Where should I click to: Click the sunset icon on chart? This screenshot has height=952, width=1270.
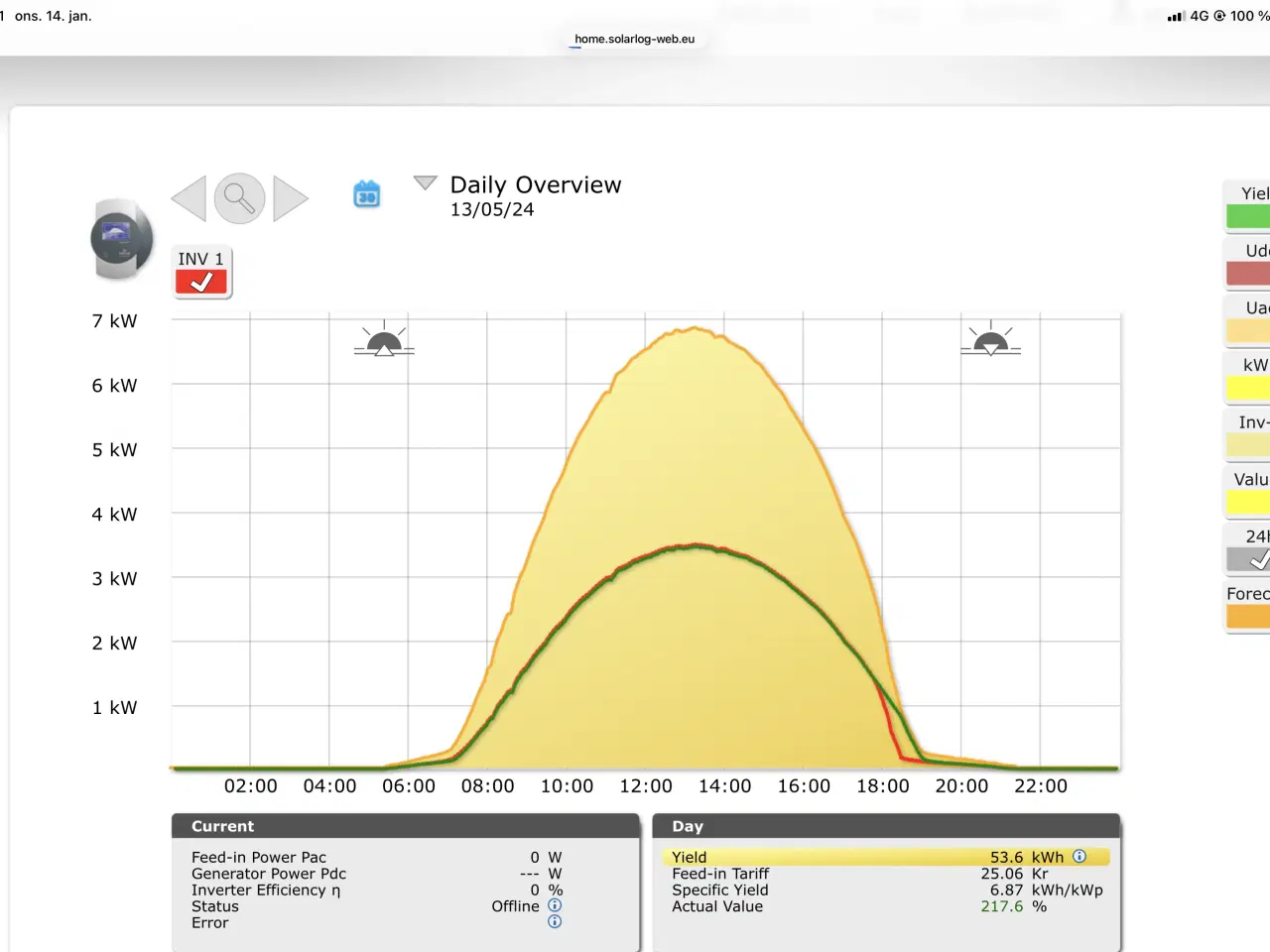coord(990,340)
